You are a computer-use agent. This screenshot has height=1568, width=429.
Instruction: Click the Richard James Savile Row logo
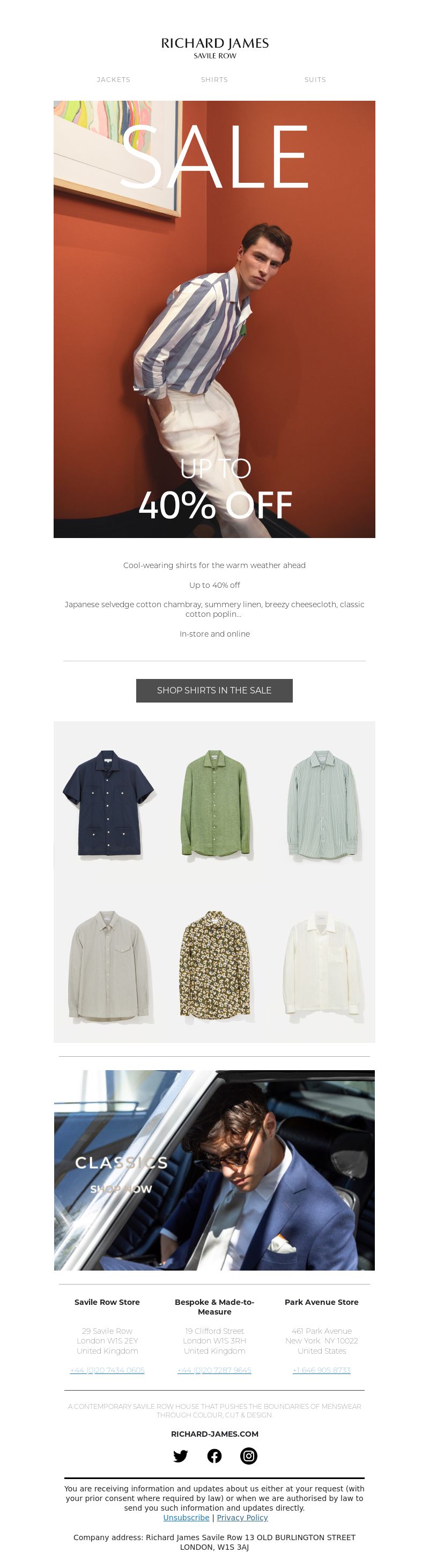click(214, 48)
